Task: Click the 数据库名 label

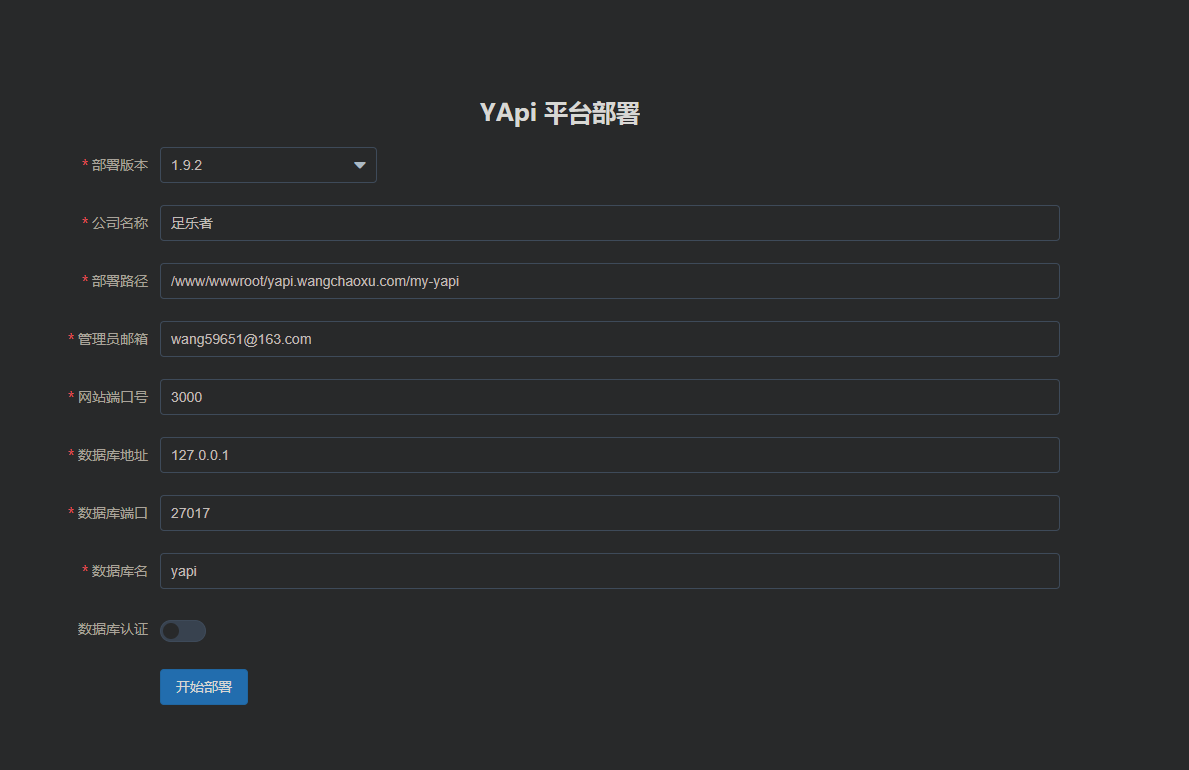Action: pyautogui.click(x=120, y=571)
